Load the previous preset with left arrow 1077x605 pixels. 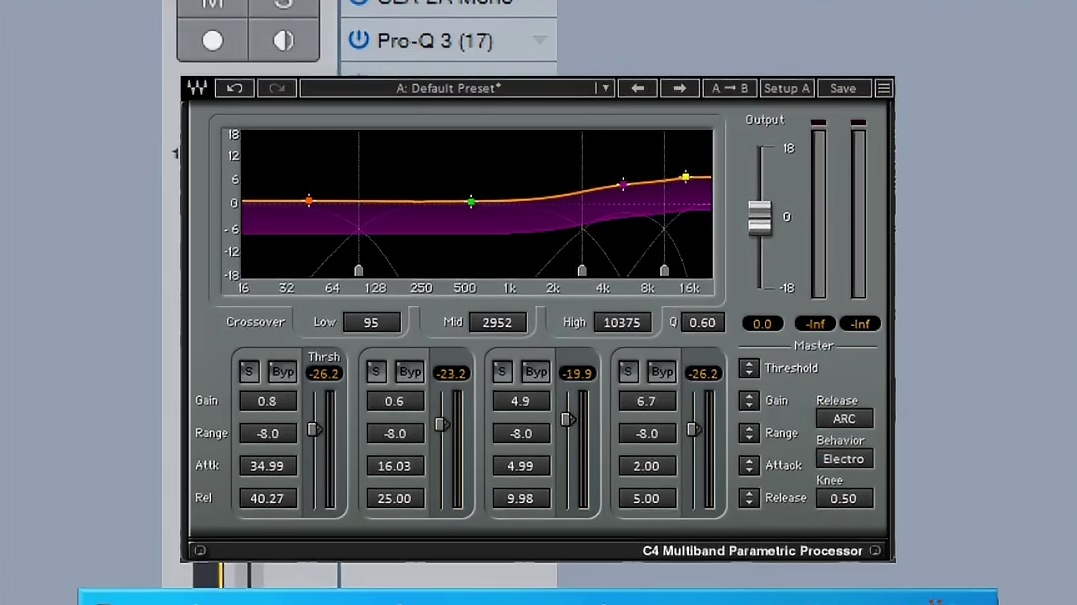[x=637, y=88]
